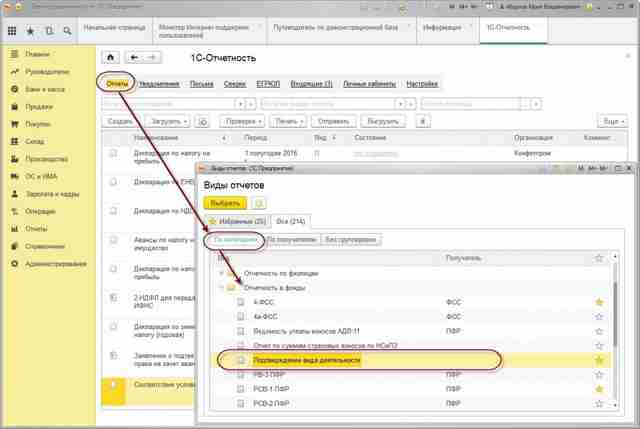Image resolution: width=640 pixels, height=429 pixels.
Task: Toggle favorite star for 4а-ФСС
Action: [599, 316]
